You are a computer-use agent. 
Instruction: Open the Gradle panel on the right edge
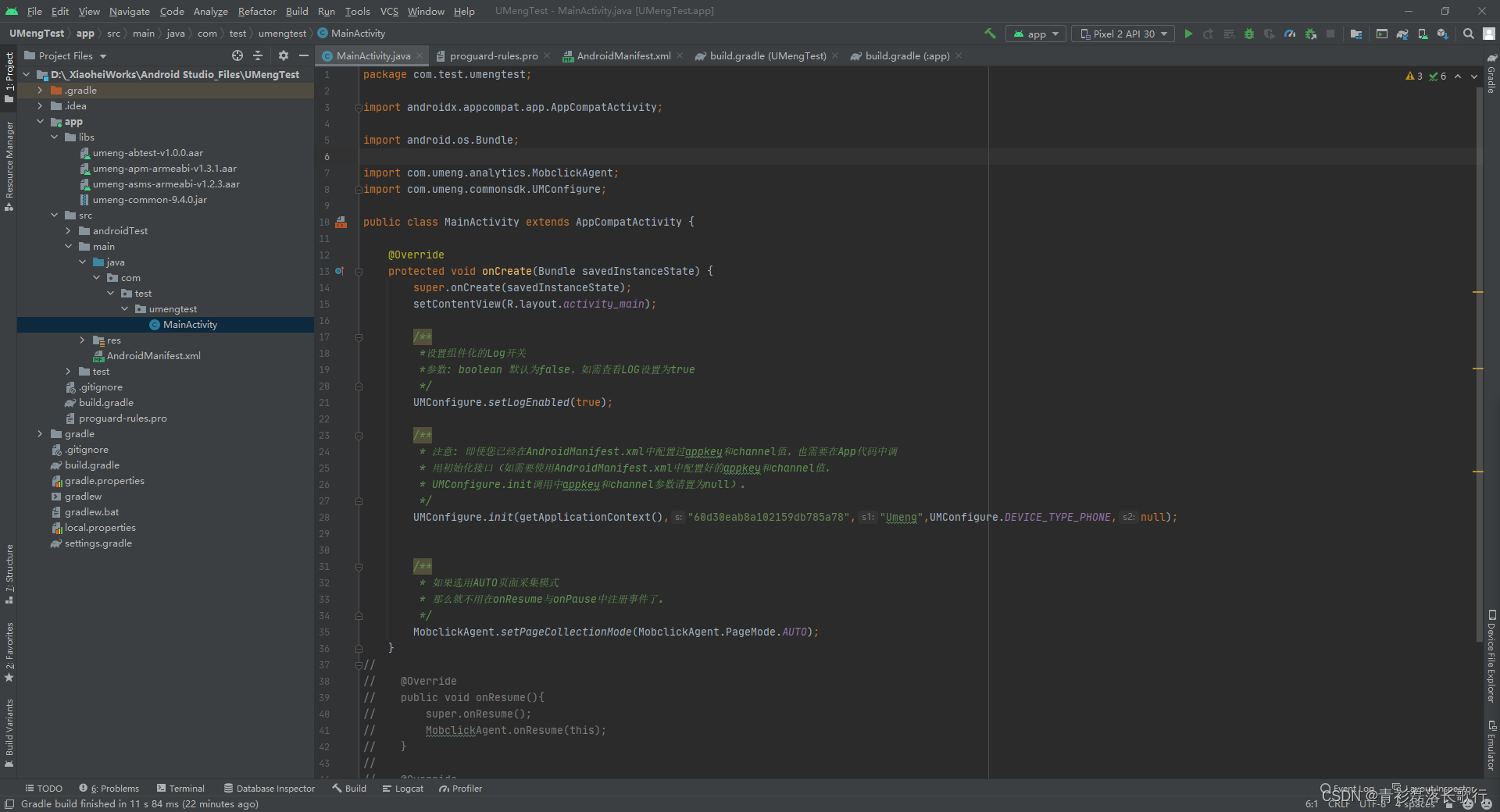click(x=1491, y=78)
